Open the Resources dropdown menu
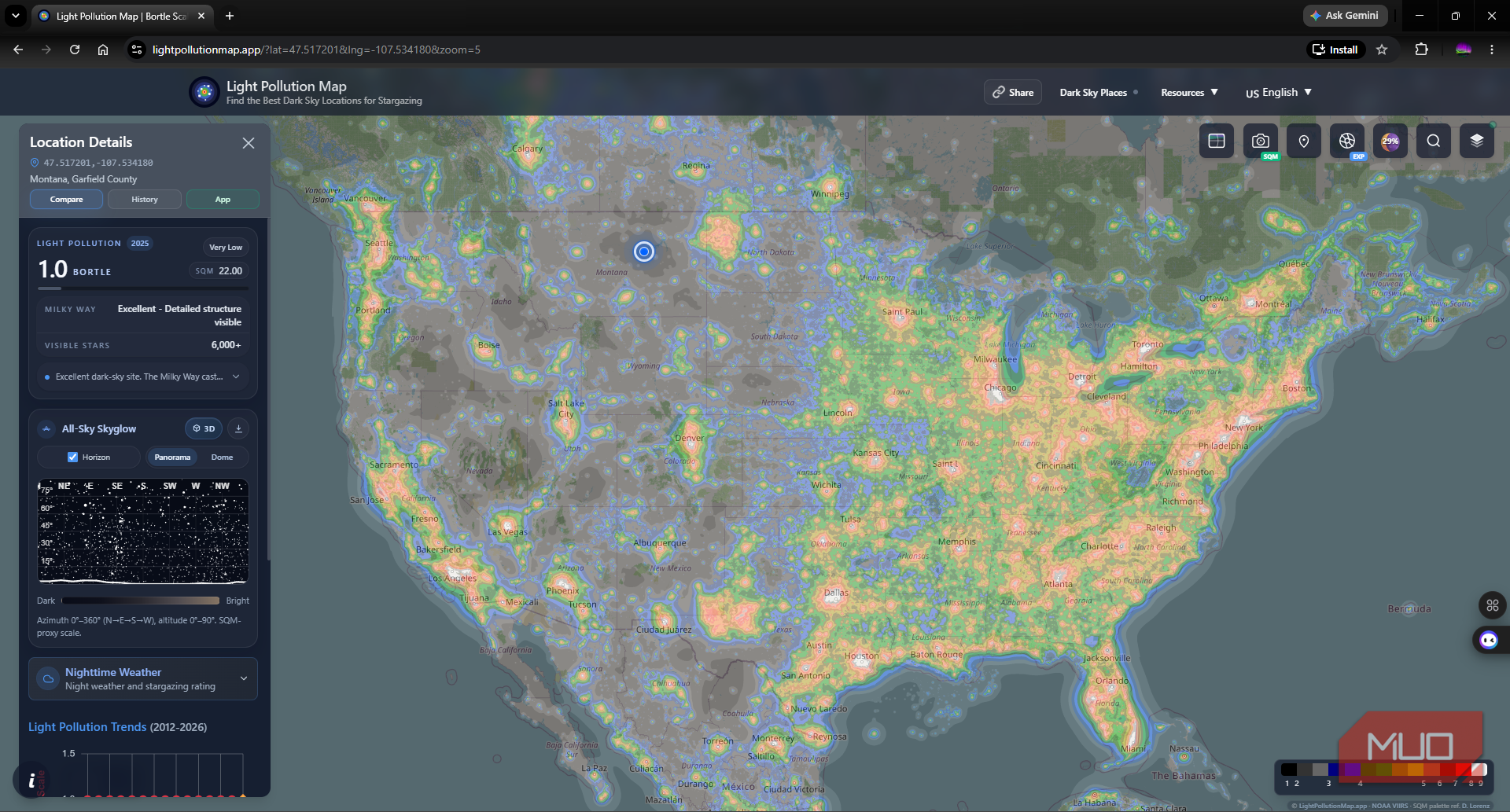 1189,92
